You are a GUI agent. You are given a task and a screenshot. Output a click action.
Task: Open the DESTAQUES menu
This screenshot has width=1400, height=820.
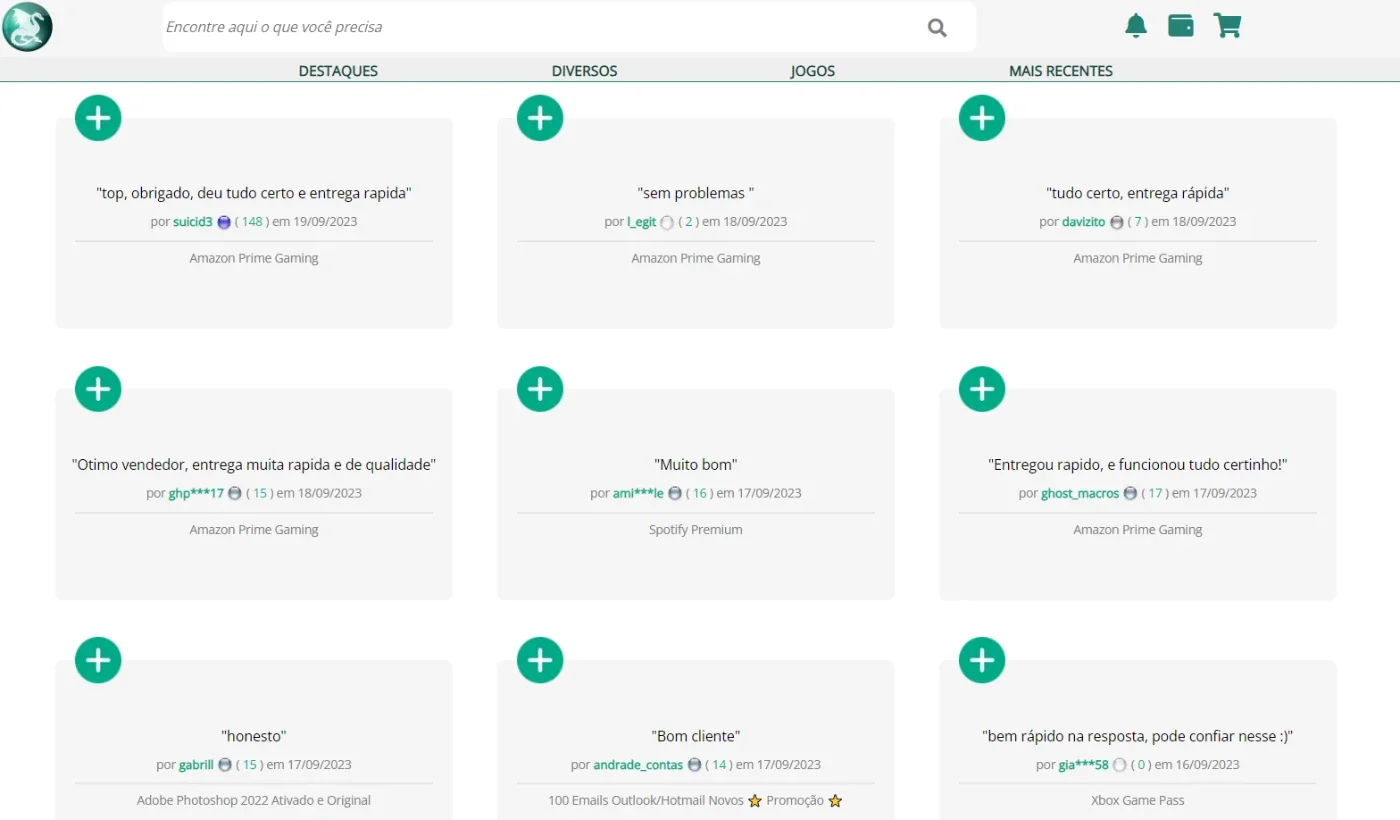pos(338,71)
